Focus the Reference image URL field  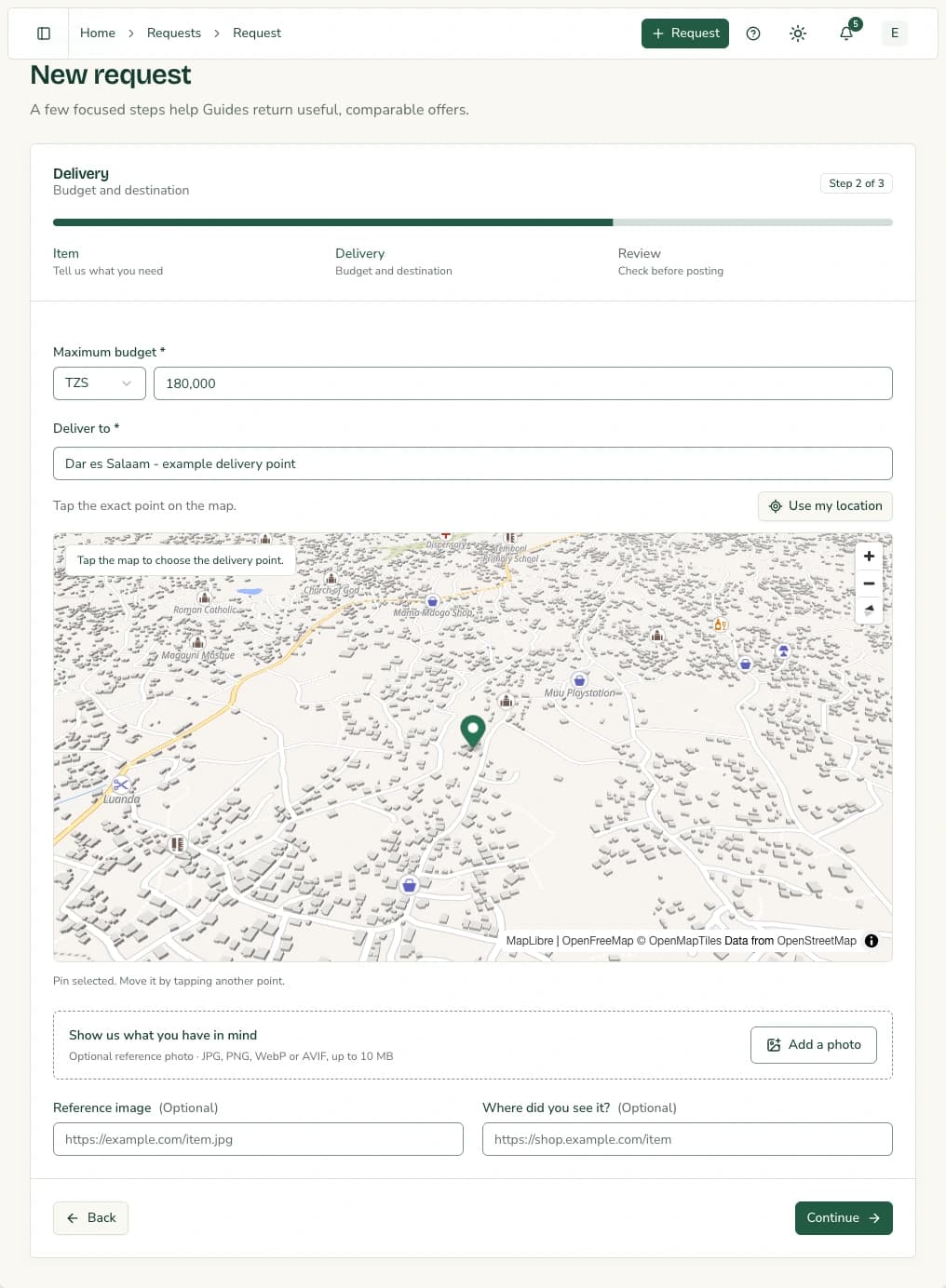258,1139
